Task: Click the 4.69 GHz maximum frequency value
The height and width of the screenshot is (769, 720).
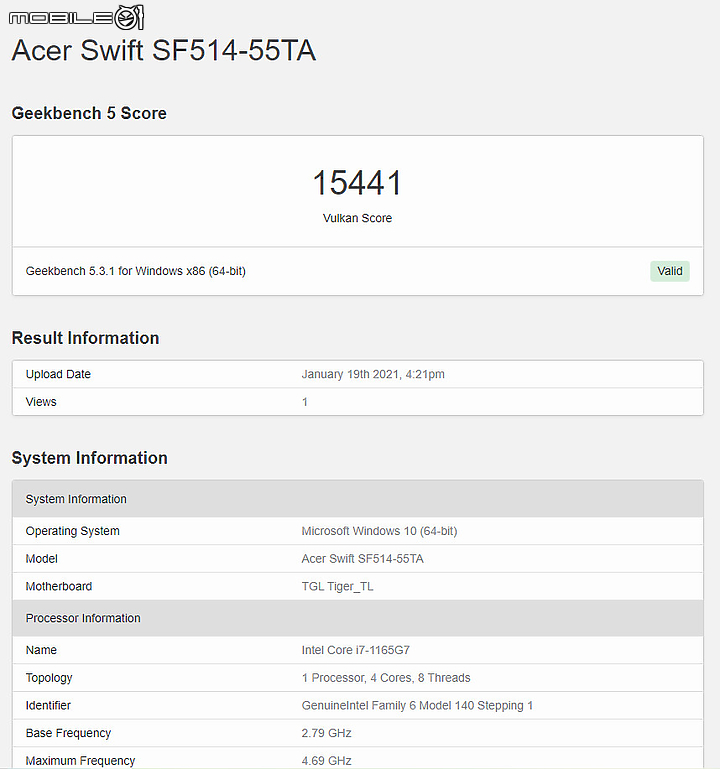Action: 327,761
